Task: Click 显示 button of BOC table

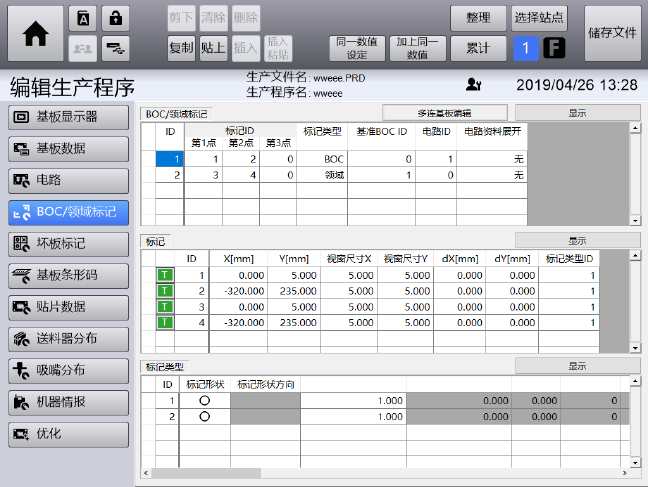Action: (578, 113)
